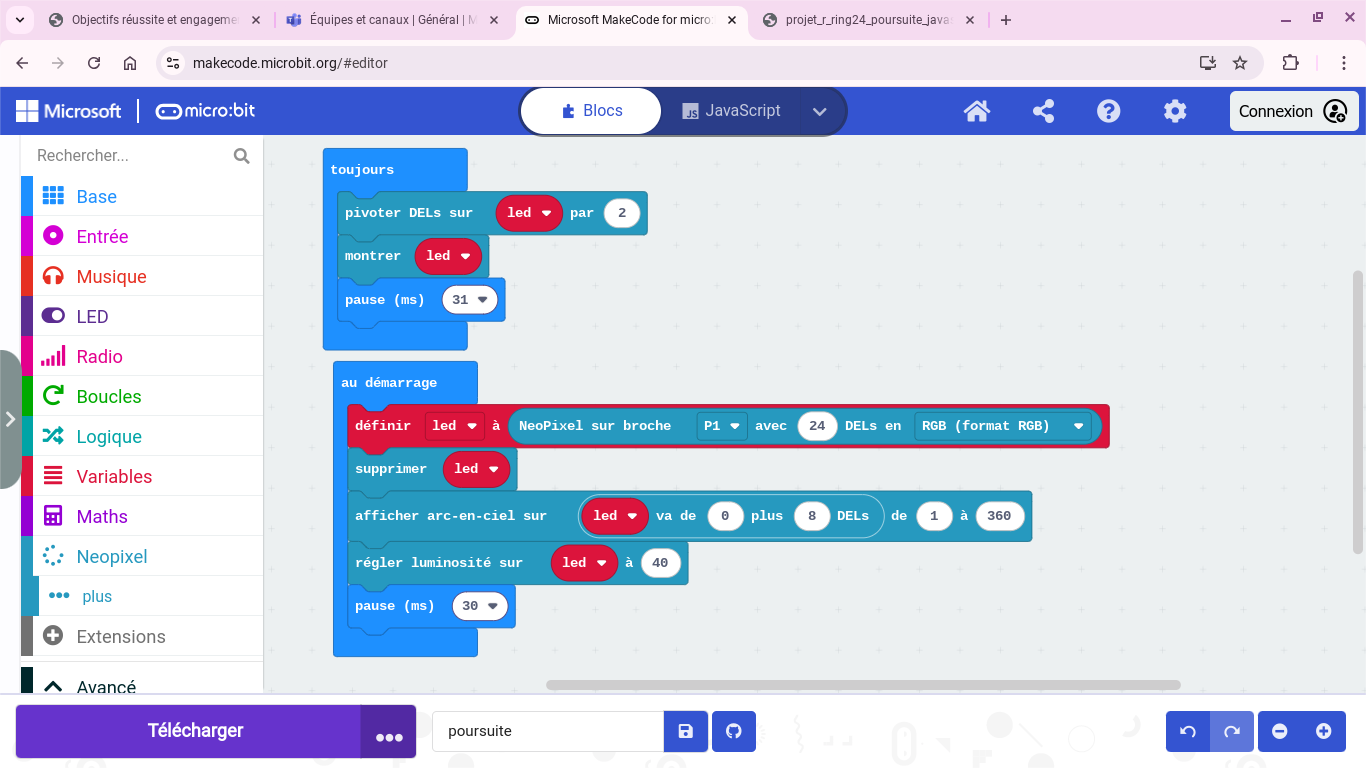The width and height of the screenshot is (1366, 768).
Task: Redo the change in the editor
Action: click(1232, 731)
